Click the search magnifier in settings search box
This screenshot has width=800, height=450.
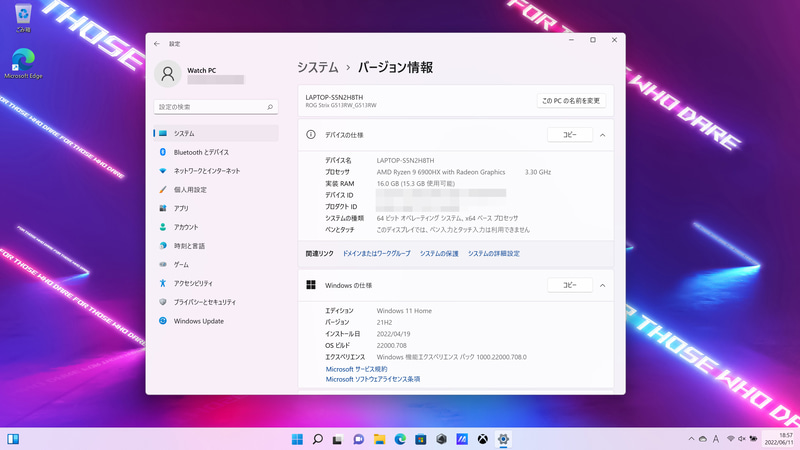tap(270, 107)
